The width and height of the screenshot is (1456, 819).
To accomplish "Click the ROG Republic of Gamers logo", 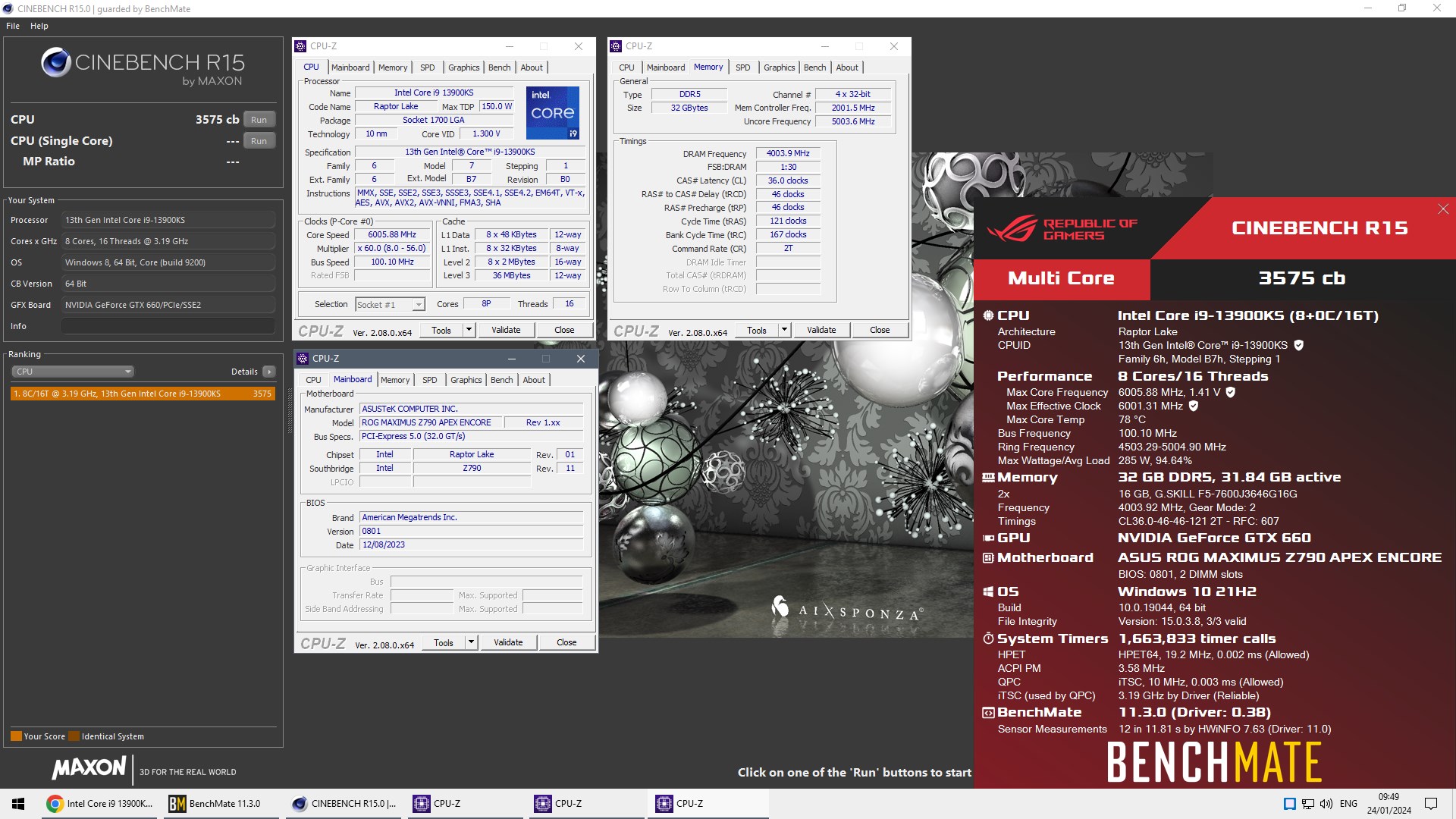I will 1062,228.
